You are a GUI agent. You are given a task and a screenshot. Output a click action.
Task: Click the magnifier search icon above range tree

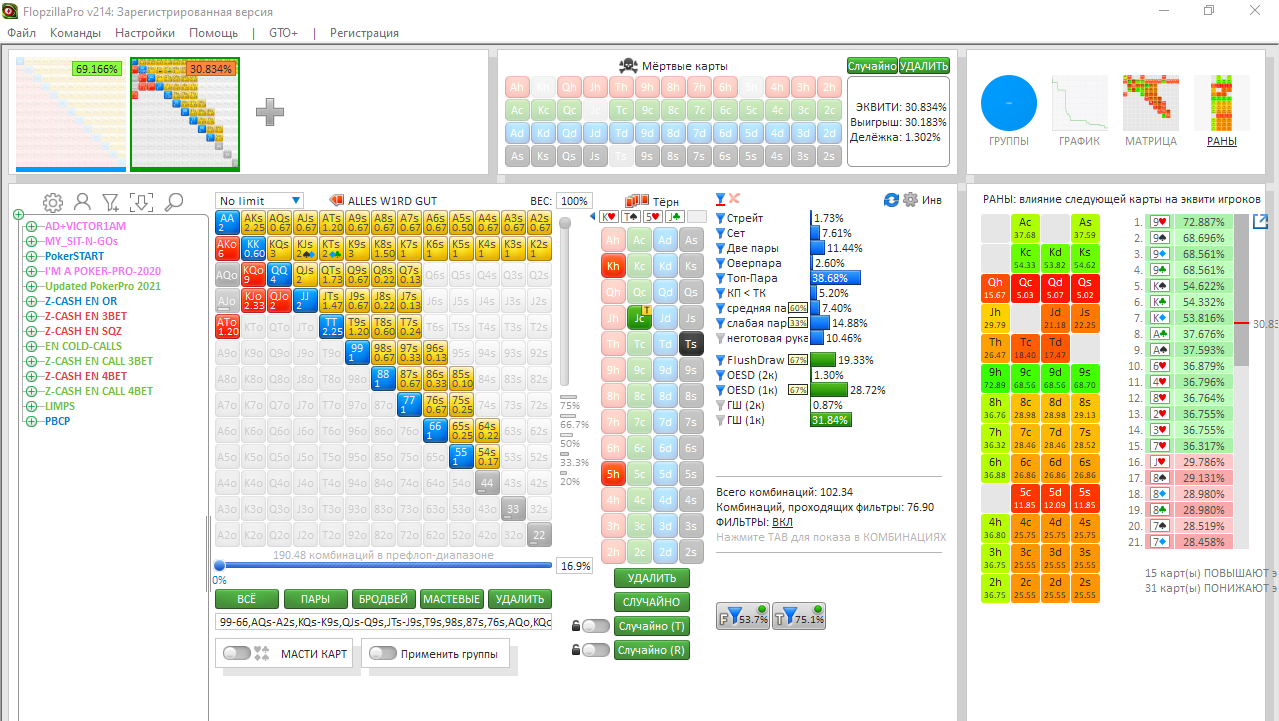coord(173,202)
